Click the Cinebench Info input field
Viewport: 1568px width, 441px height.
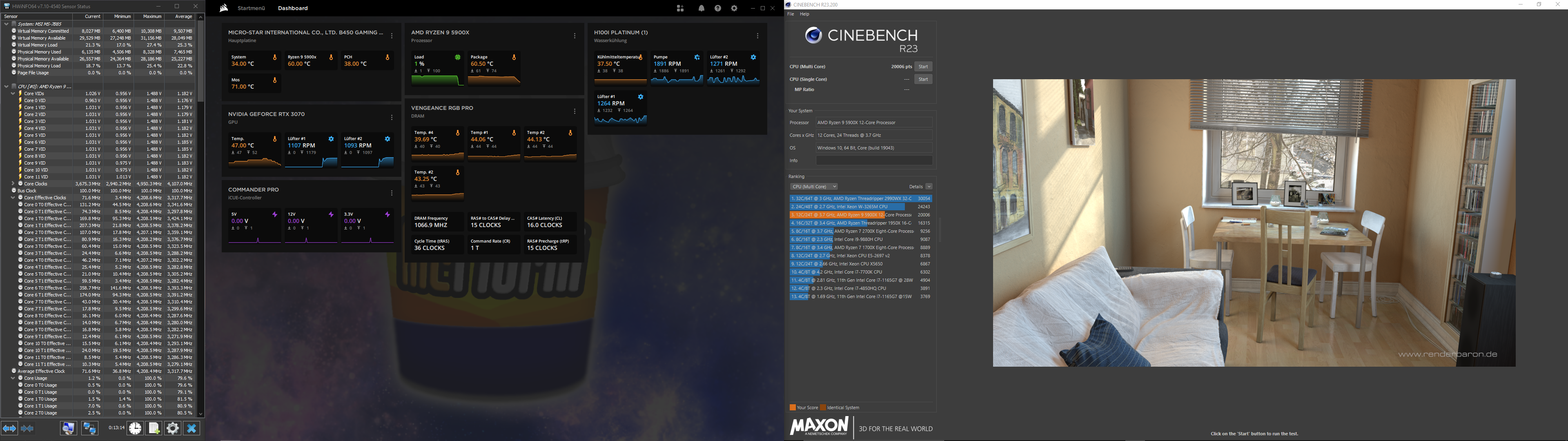coord(874,161)
